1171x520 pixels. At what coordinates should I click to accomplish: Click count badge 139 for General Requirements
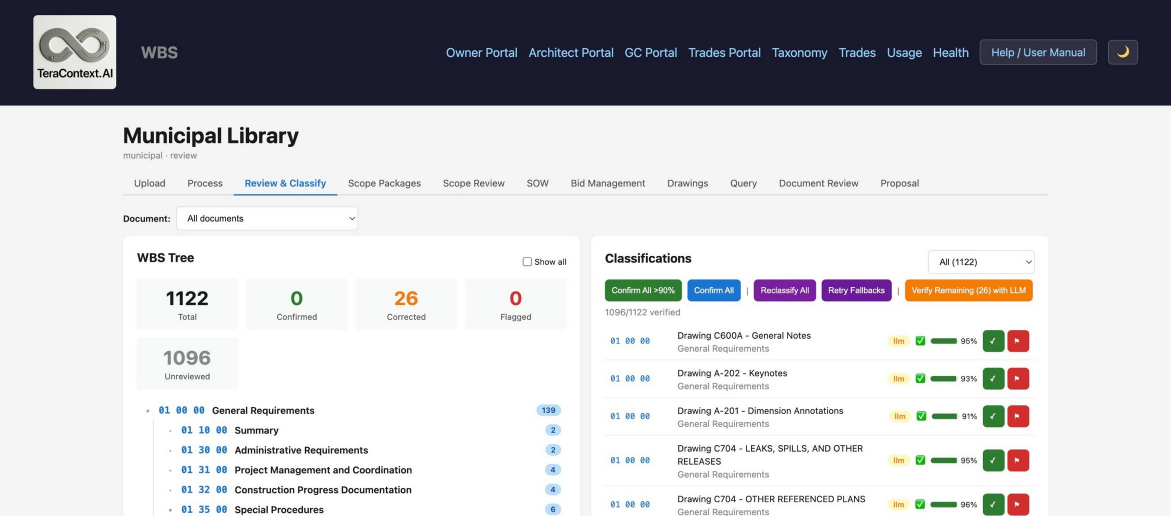(548, 410)
